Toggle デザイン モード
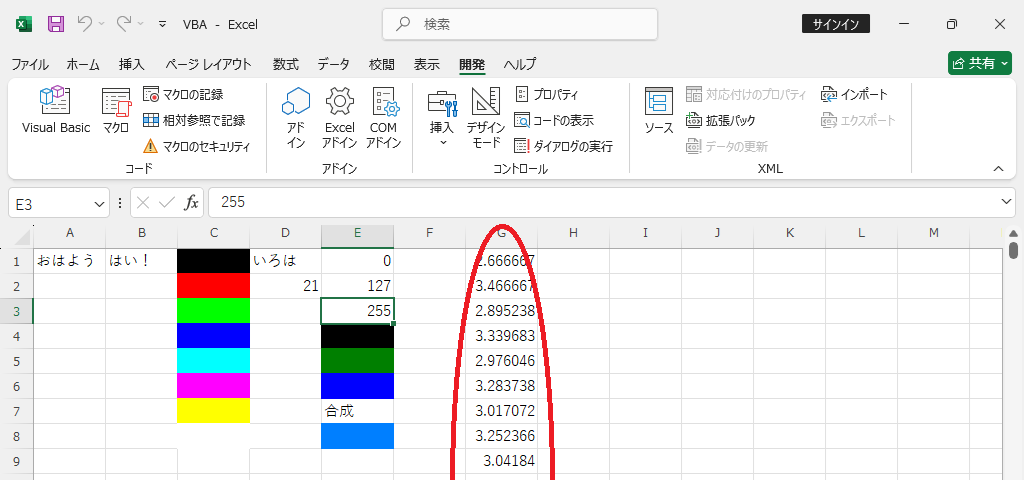 (485, 118)
